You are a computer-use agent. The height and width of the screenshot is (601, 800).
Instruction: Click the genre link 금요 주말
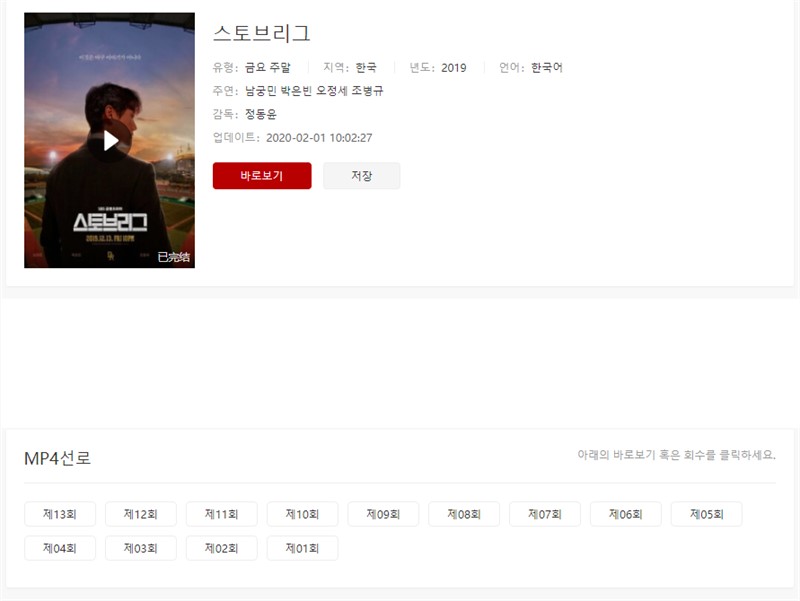(x=268, y=67)
